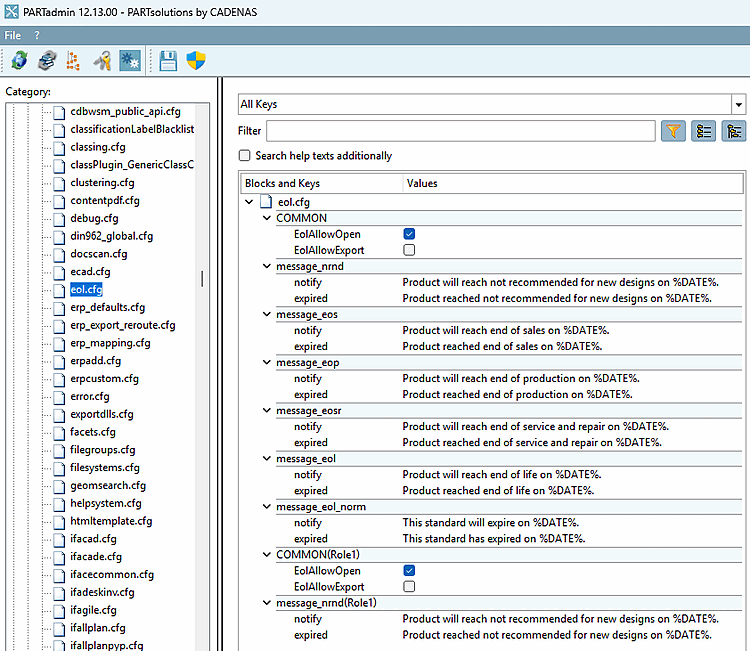Collapse the message_eol_norm block

click(267, 506)
